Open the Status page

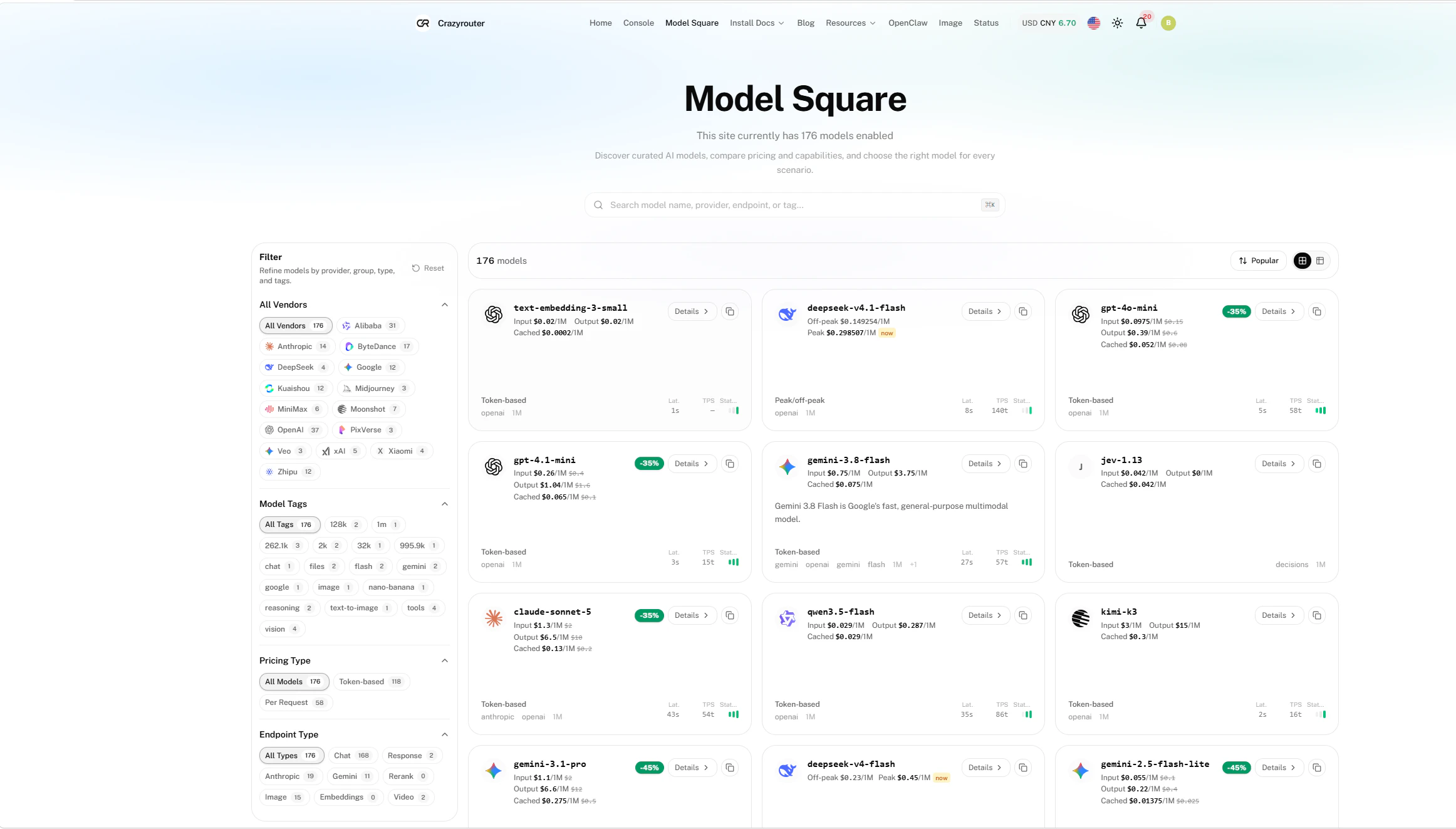click(x=986, y=23)
